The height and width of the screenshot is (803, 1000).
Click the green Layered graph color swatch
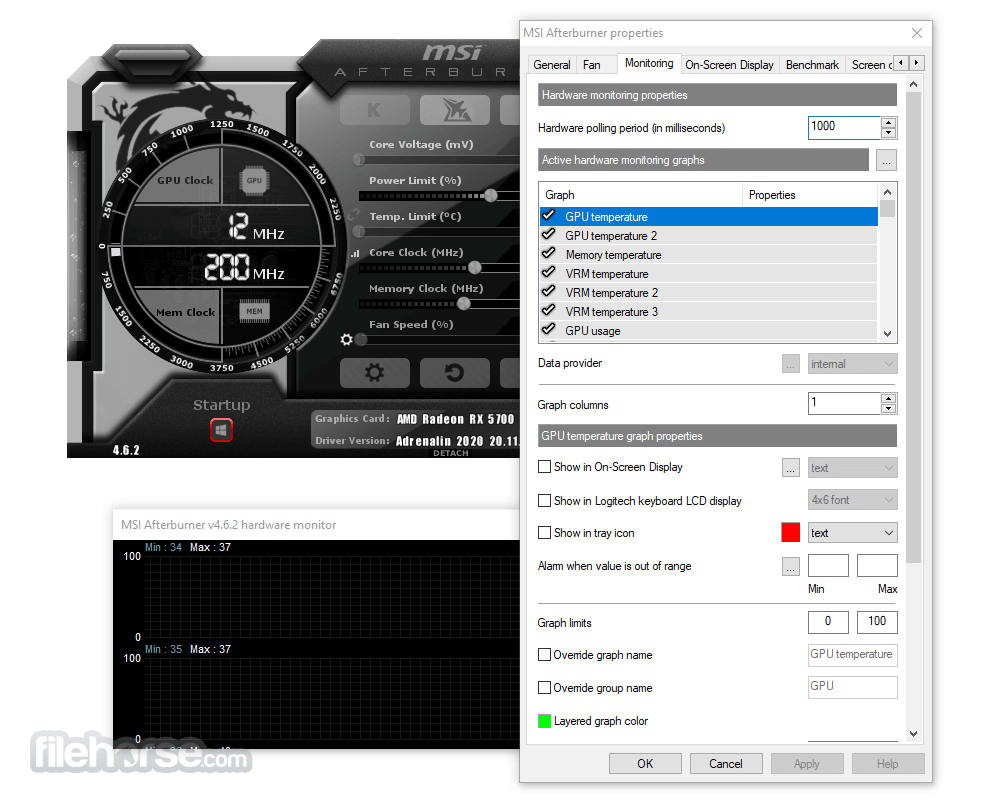coord(544,721)
